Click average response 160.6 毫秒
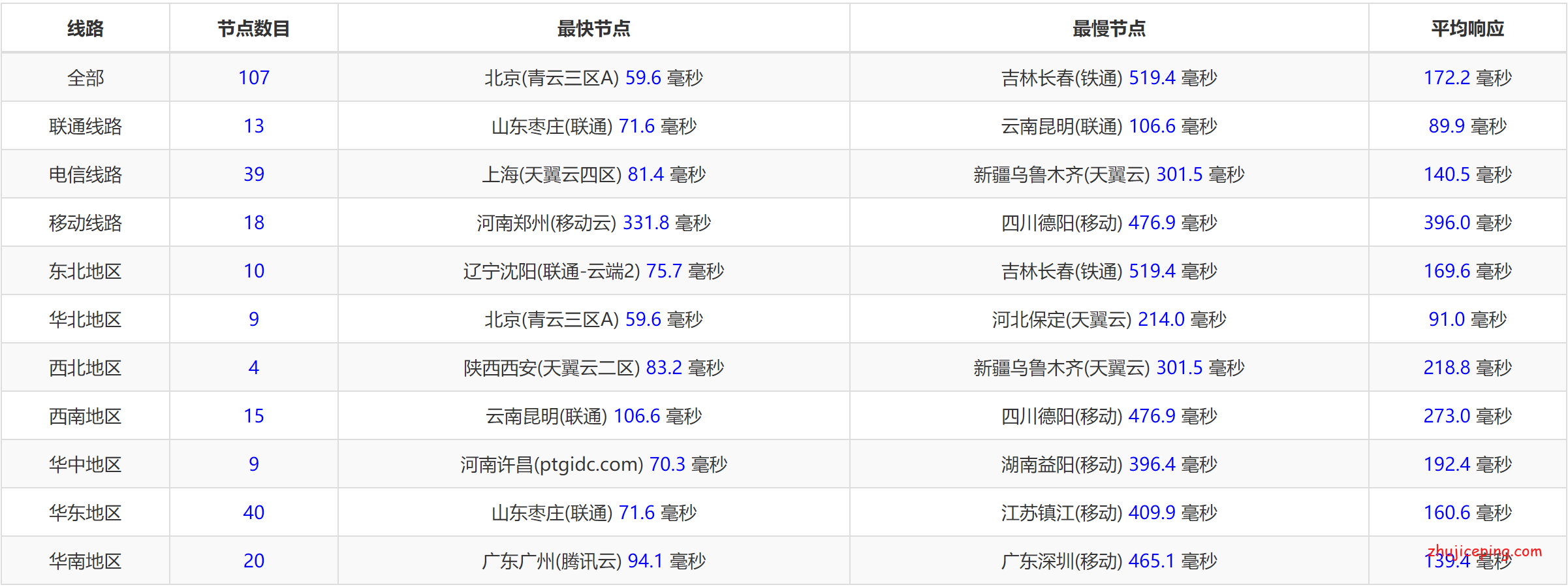1568x587 pixels. [1467, 513]
